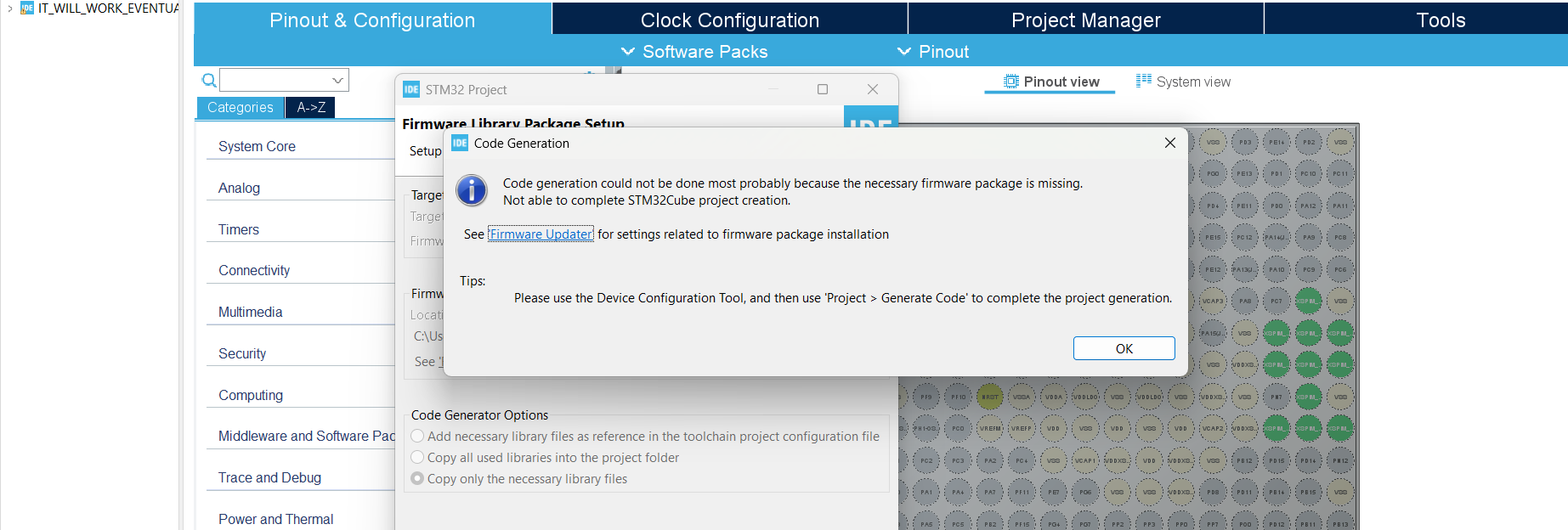1568x530 pixels.
Task: Click the System view grid icon
Action: click(1144, 81)
